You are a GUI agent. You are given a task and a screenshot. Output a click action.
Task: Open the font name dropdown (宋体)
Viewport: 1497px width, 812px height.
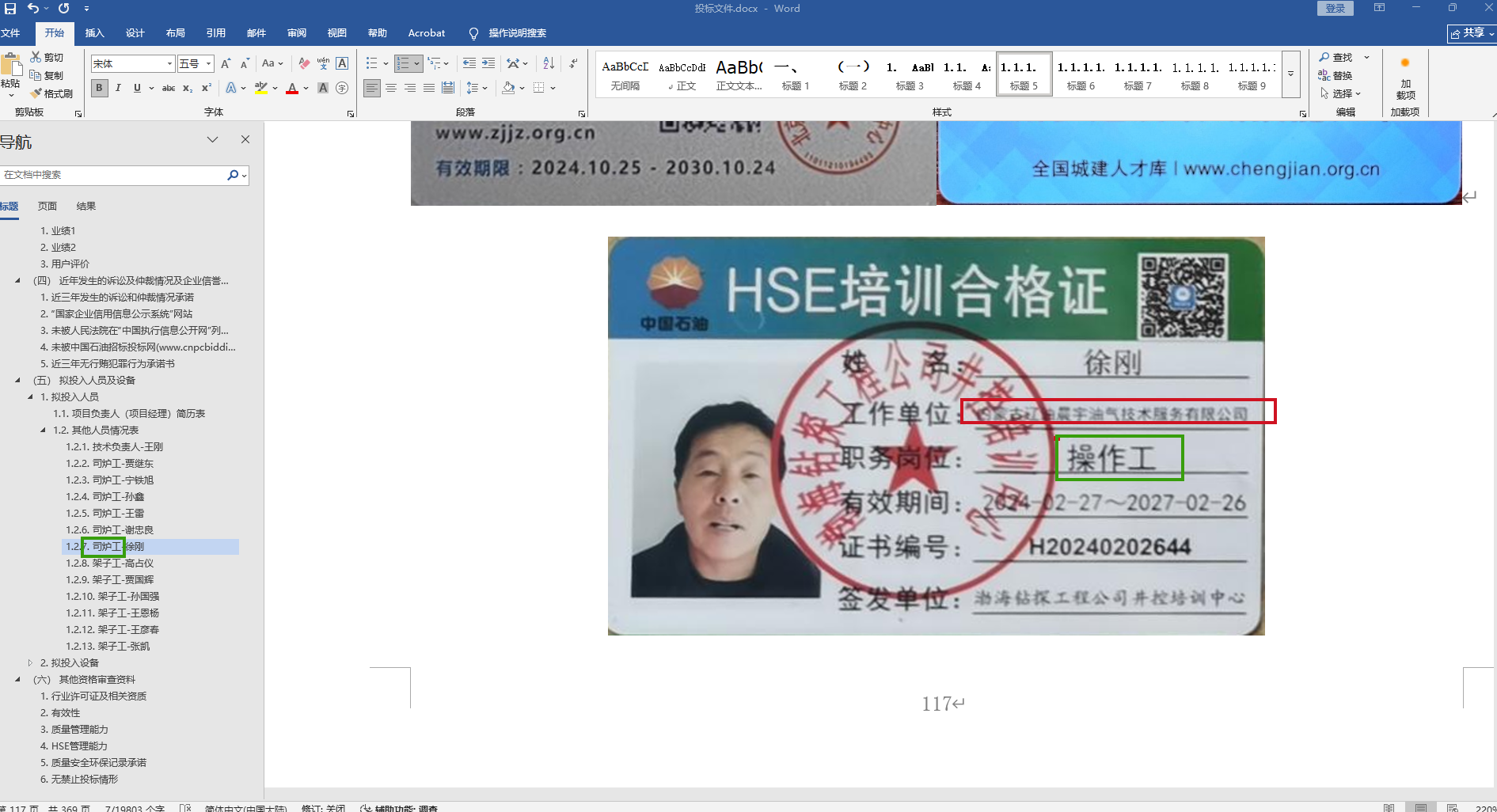pos(169,63)
